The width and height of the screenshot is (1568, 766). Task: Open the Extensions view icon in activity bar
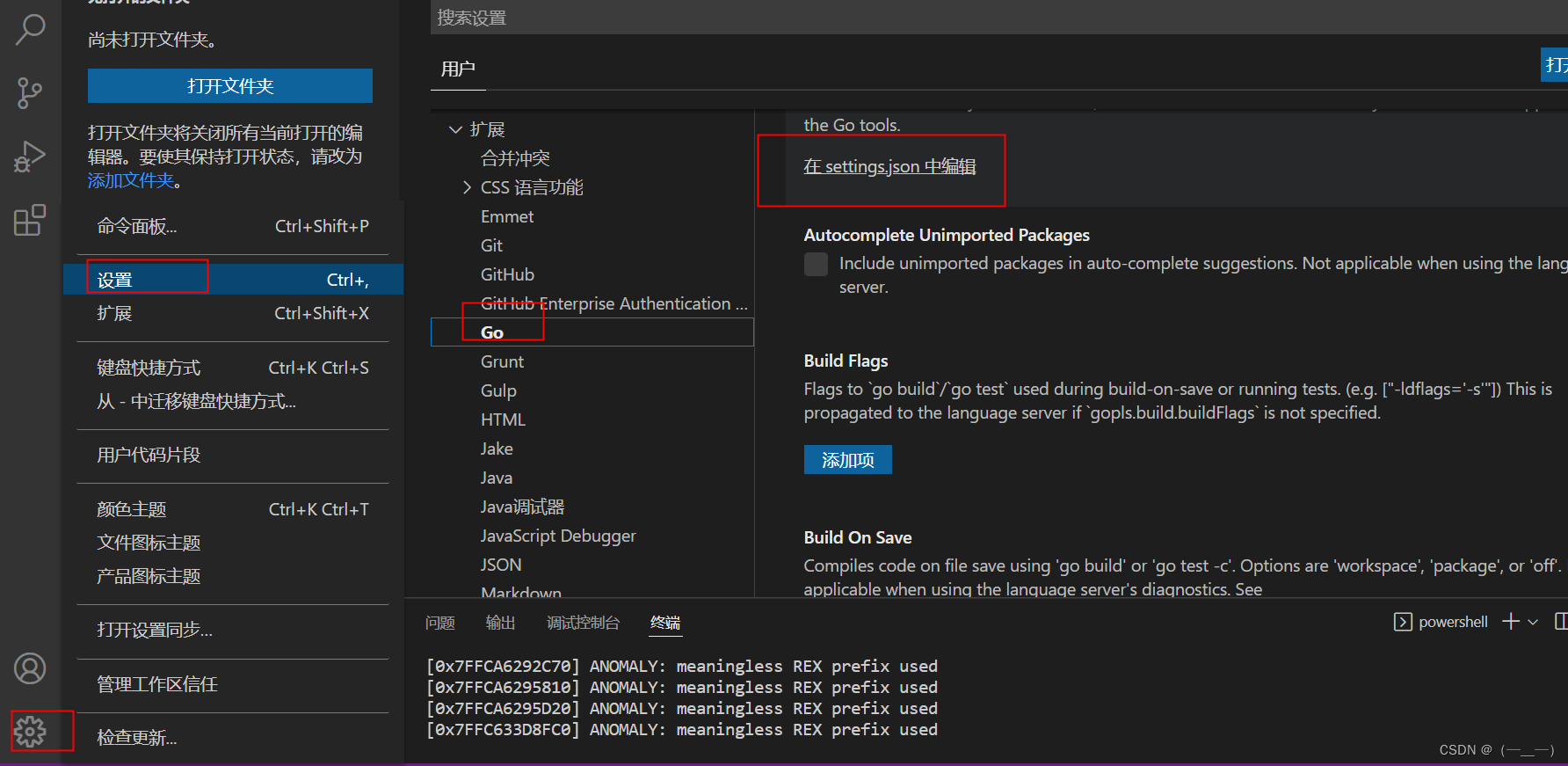click(x=30, y=221)
